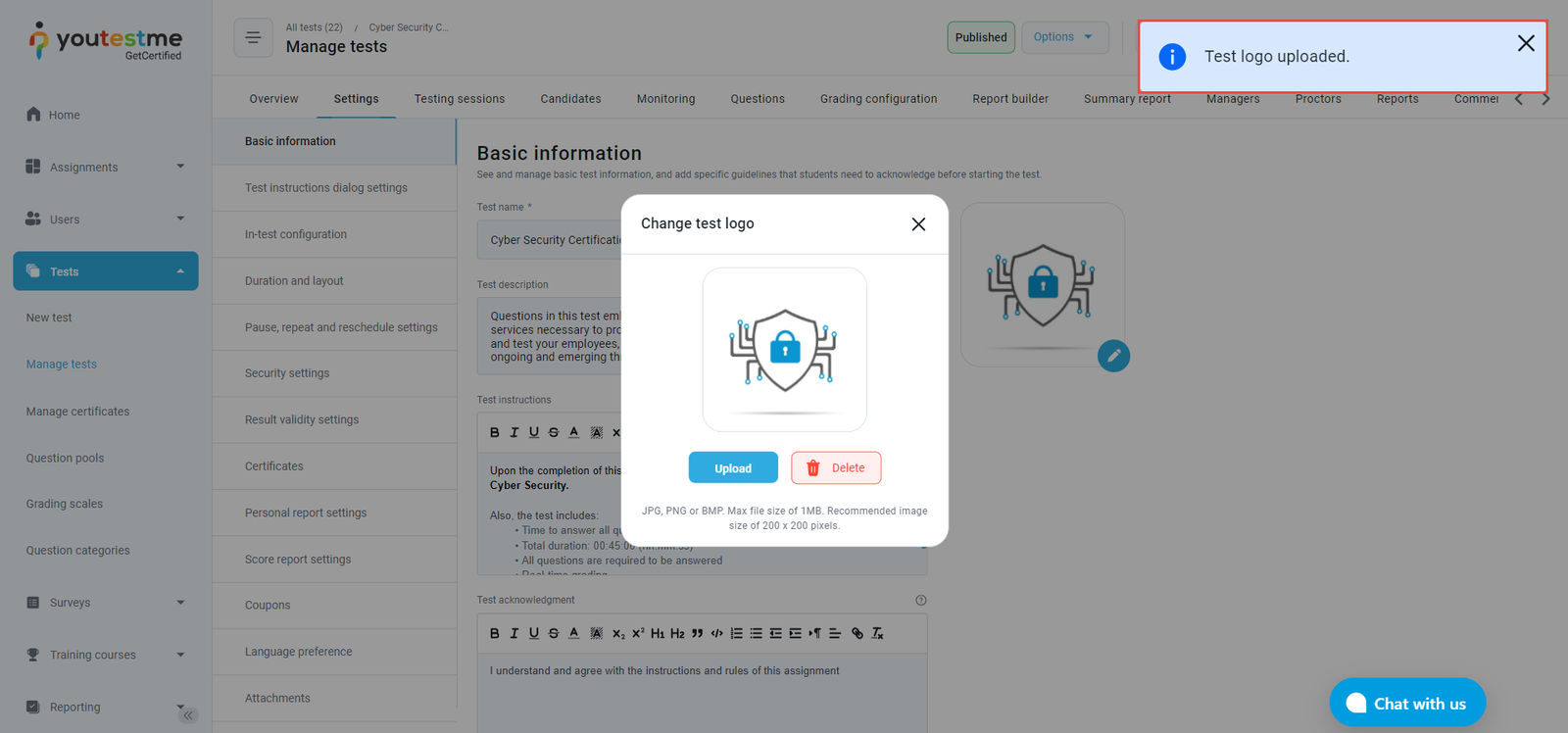Close the Change test logo dialog
The image size is (1568, 733).
pos(918,224)
